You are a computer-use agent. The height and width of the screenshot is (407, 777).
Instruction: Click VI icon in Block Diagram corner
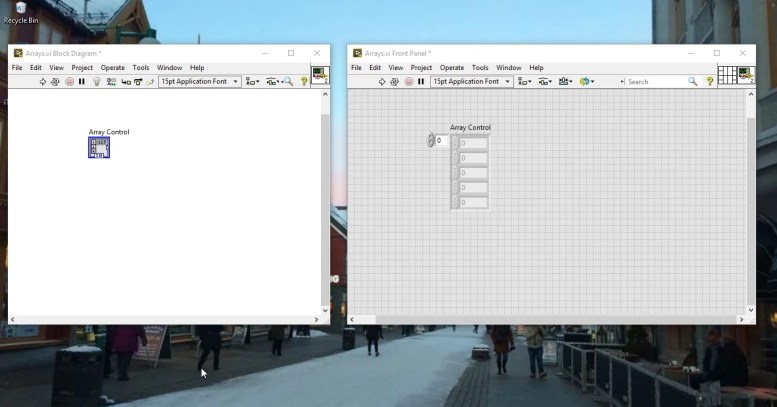click(x=320, y=76)
